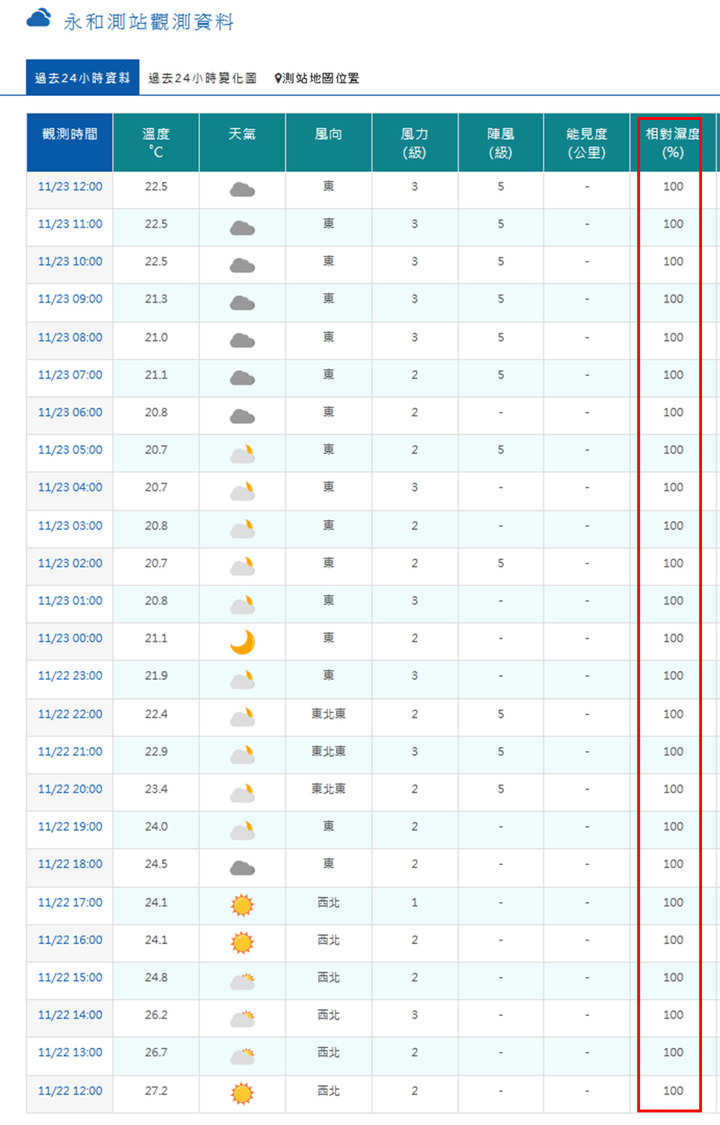Click humidity value 100 in 11/23 12:00 row

(x=673, y=187)
